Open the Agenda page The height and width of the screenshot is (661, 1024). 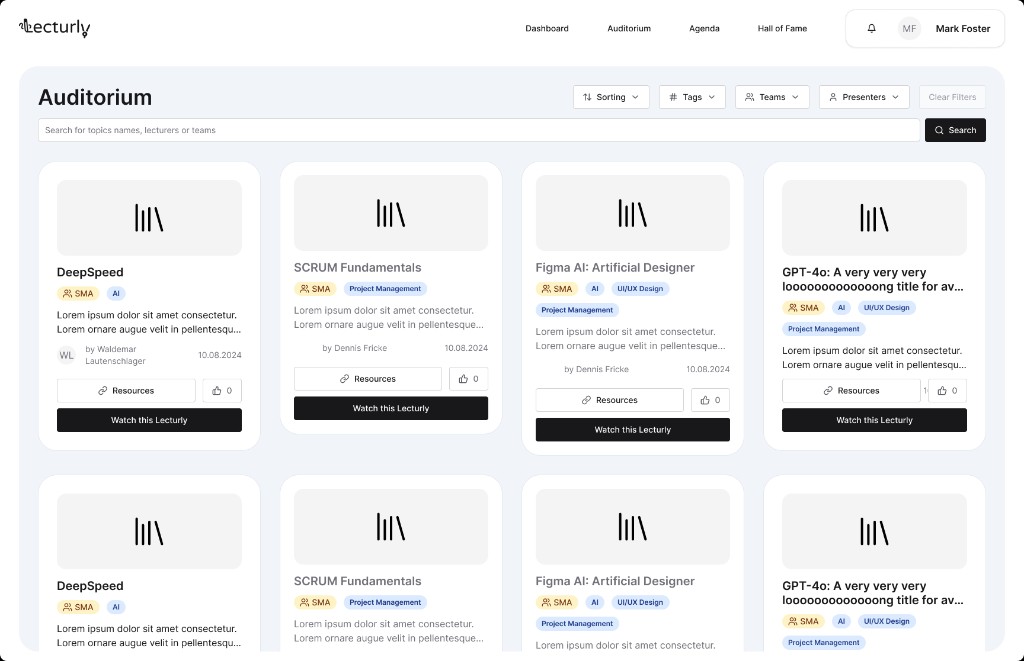(x=704, y=29)
